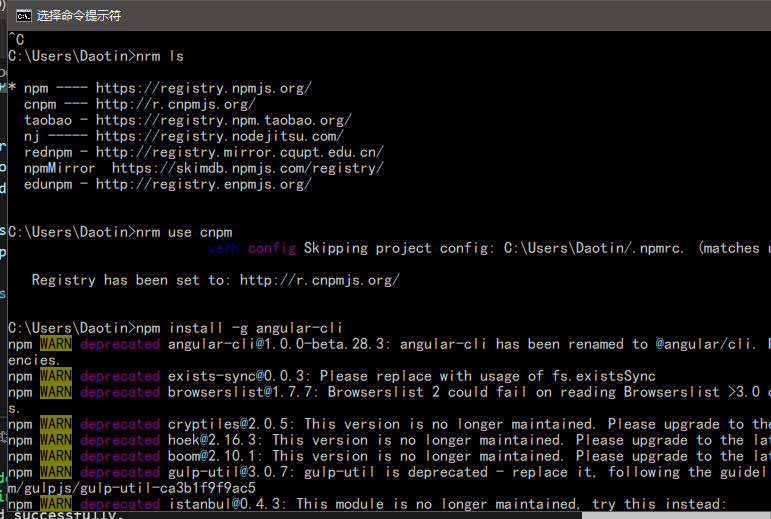
Task: Click the rednpm cqupt mirror URL
Action: tap(239, 152)
